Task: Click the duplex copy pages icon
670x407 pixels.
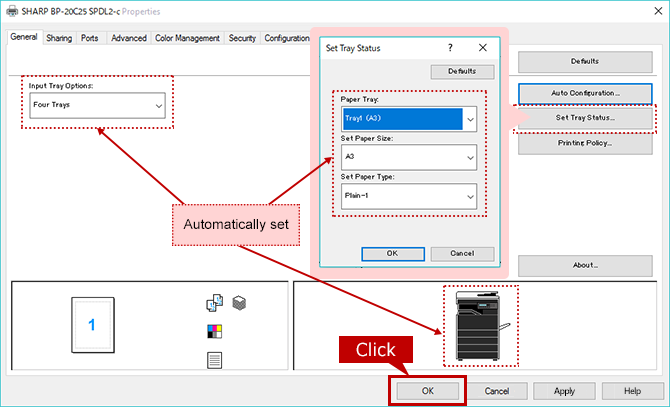Action: pos(215,303)
